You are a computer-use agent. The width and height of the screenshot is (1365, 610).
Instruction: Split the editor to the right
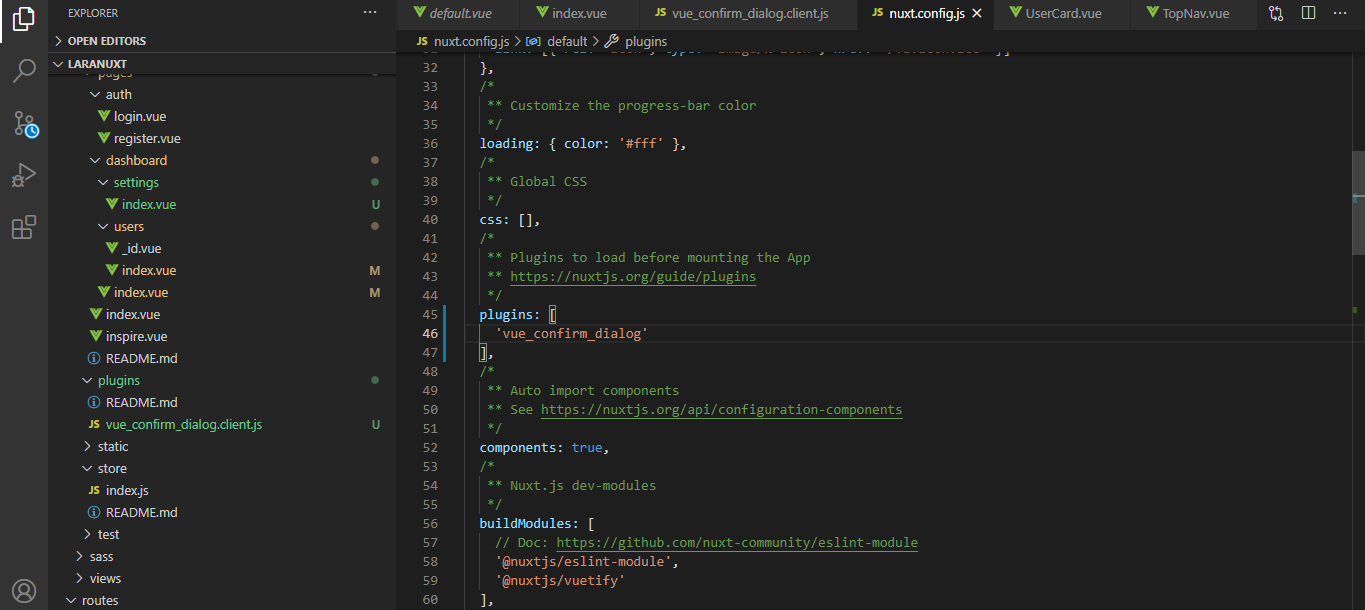pos(1308,13)
